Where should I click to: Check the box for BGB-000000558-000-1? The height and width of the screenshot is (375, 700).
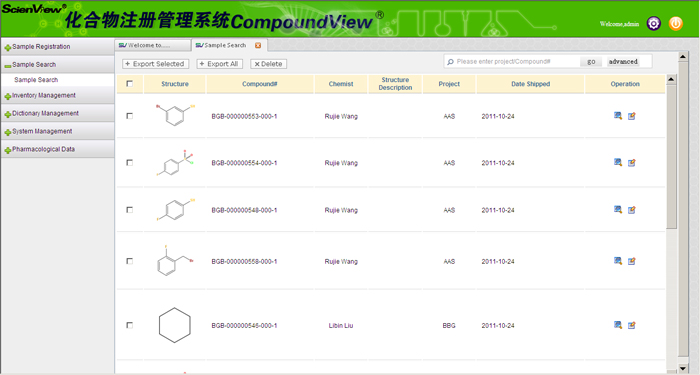(x=129, y=261)
